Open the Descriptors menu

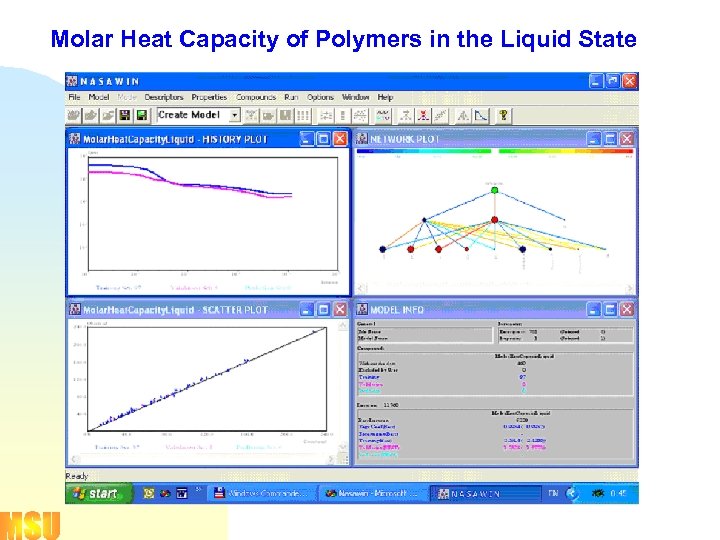coord(164,97)
